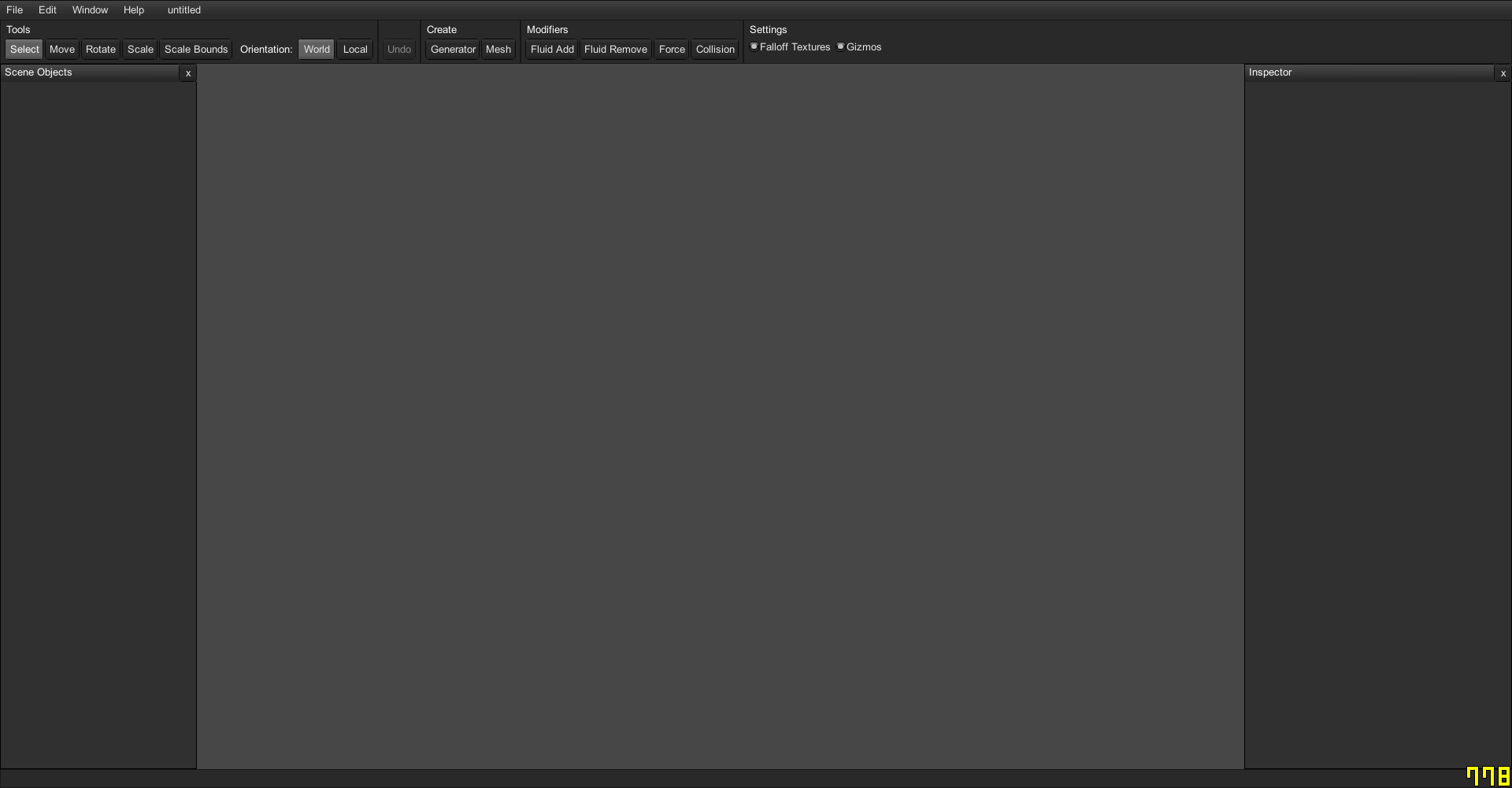Activate the Select tool
The height and width of the screenshot is (788, 1512).
[24, 49]
